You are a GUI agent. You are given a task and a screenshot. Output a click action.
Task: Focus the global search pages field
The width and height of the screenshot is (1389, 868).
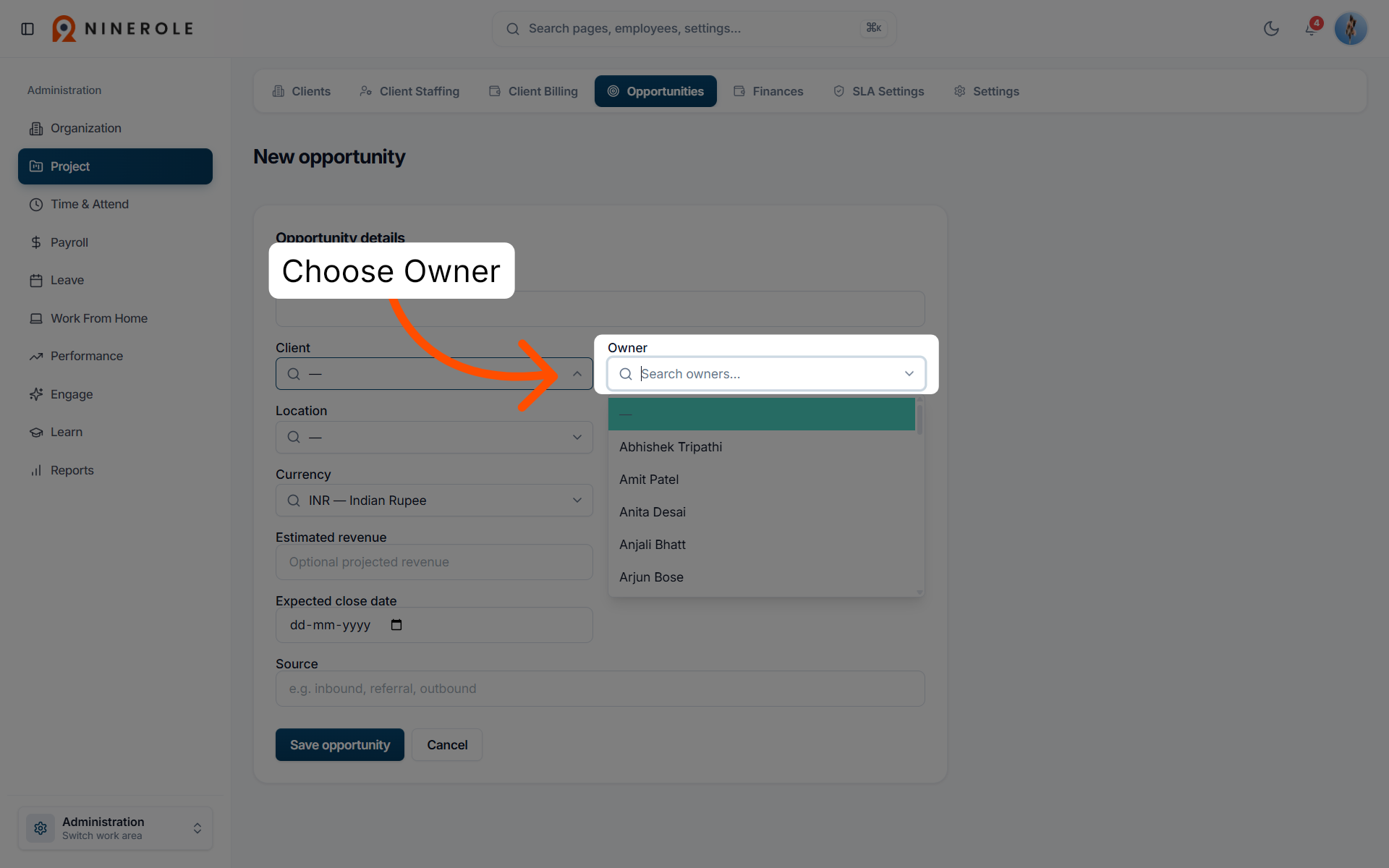694,29
